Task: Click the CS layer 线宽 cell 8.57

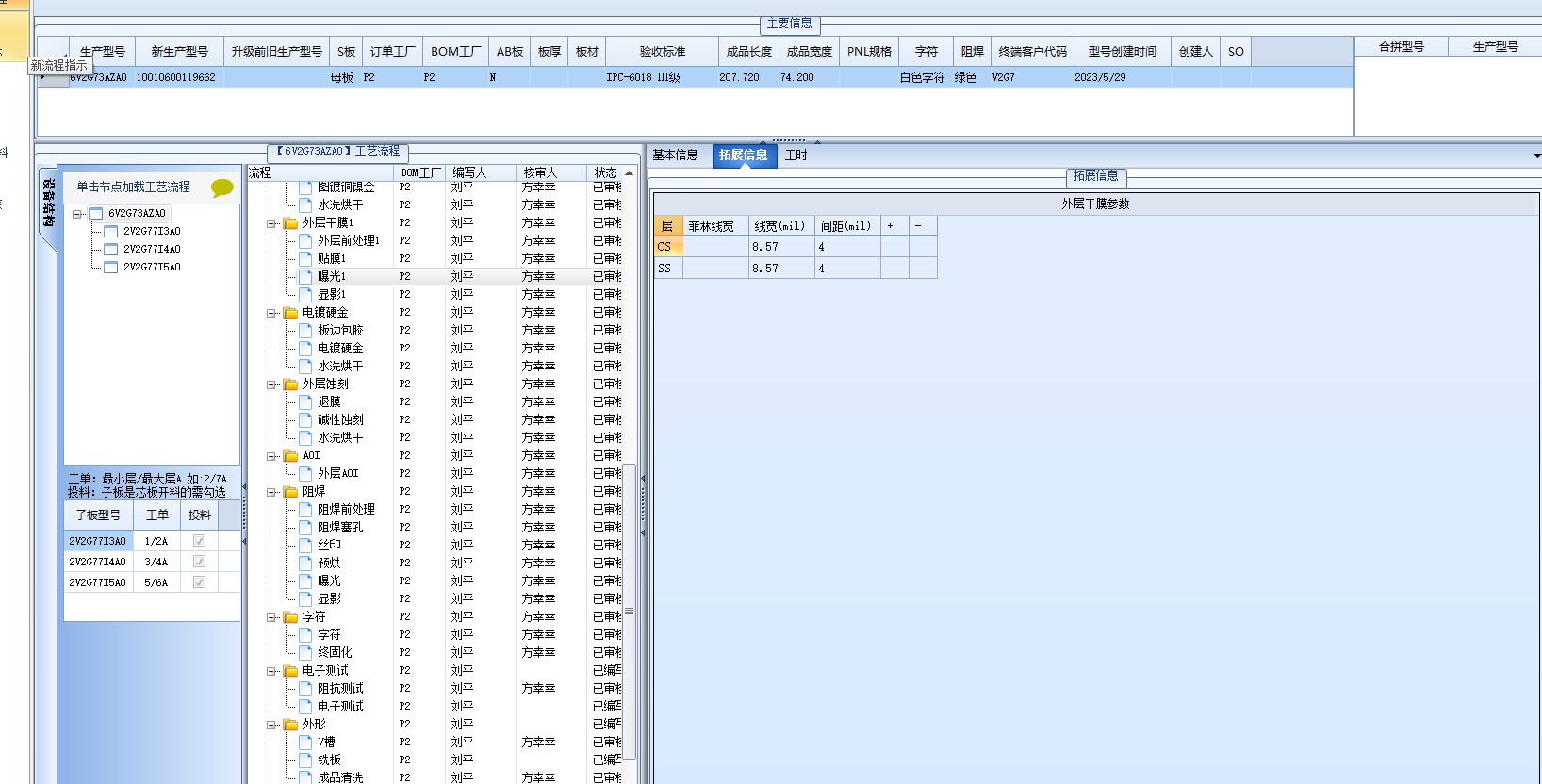Action: pyautogui.click(x=781, y=247)
